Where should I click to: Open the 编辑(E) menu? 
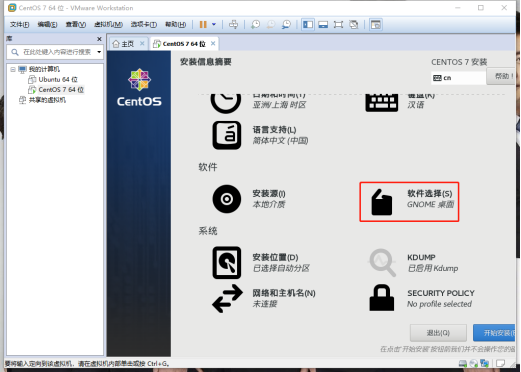coord(47,24)
